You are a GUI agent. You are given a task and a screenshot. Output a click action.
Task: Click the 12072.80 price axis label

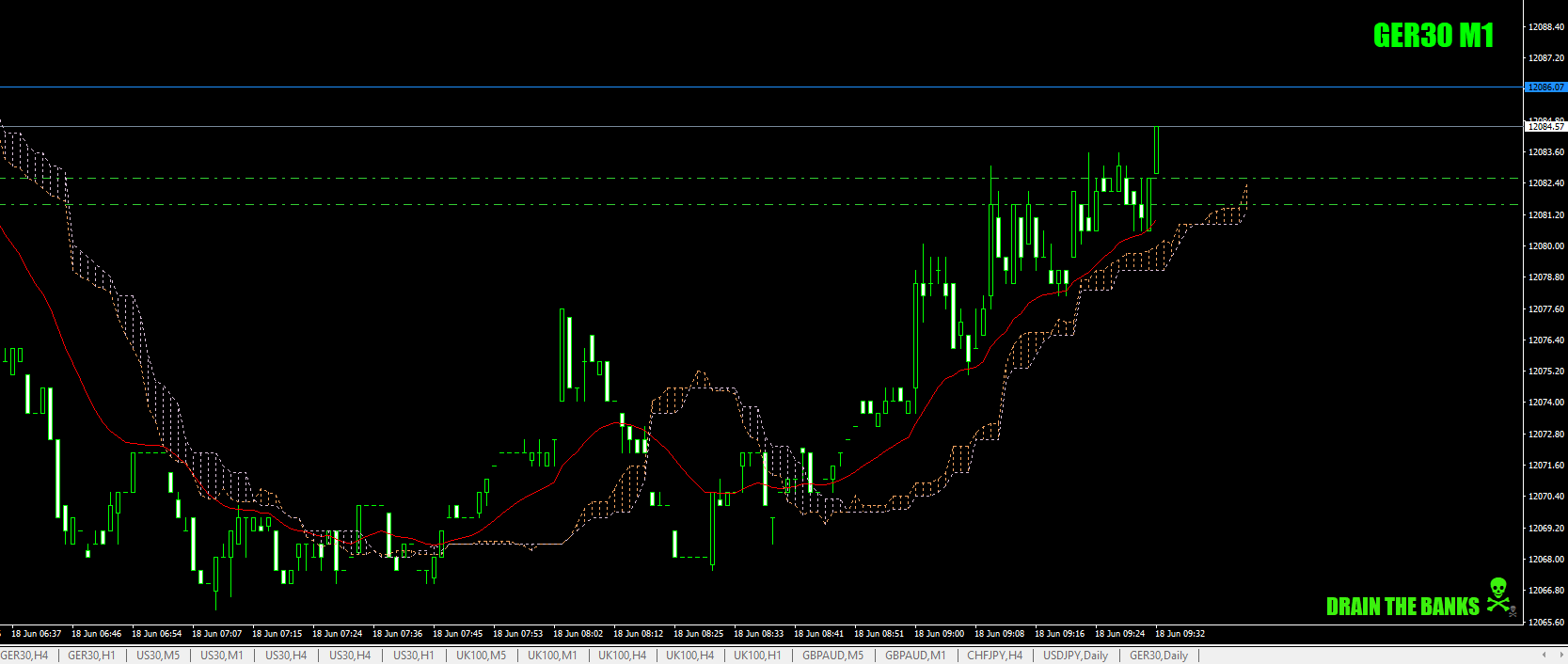[1546, 435]
